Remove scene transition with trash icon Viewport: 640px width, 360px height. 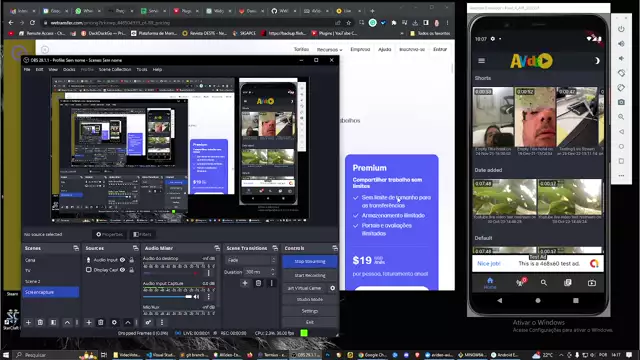point(258,283)
